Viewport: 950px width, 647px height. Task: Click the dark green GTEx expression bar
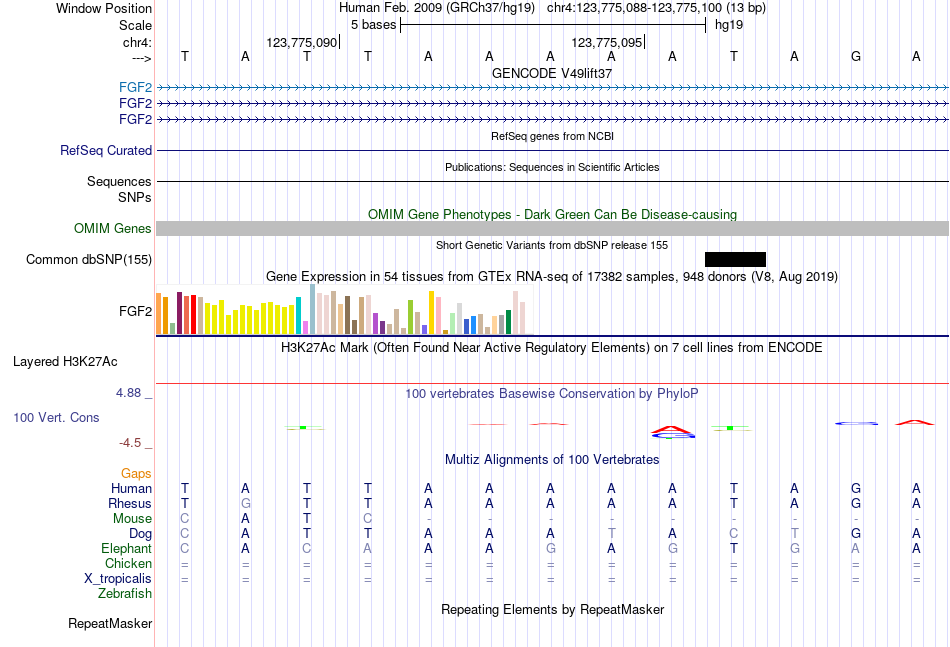(x=508, y=322)
